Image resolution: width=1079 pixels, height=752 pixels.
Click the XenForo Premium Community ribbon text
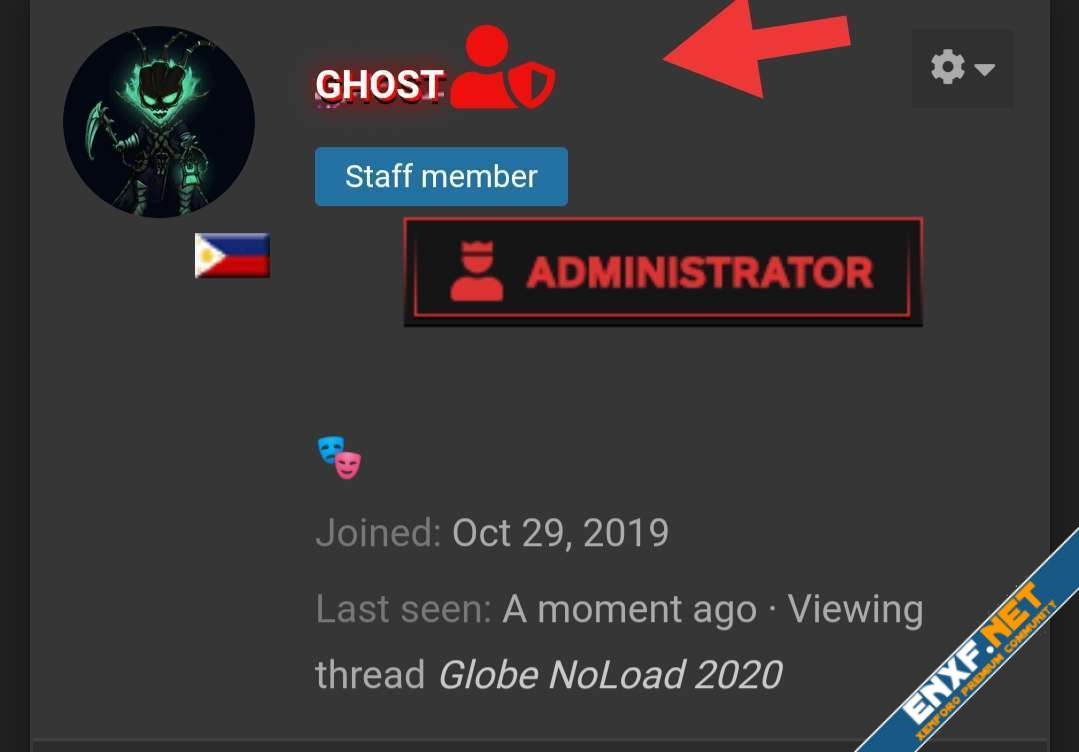click(x=987, y=671)
